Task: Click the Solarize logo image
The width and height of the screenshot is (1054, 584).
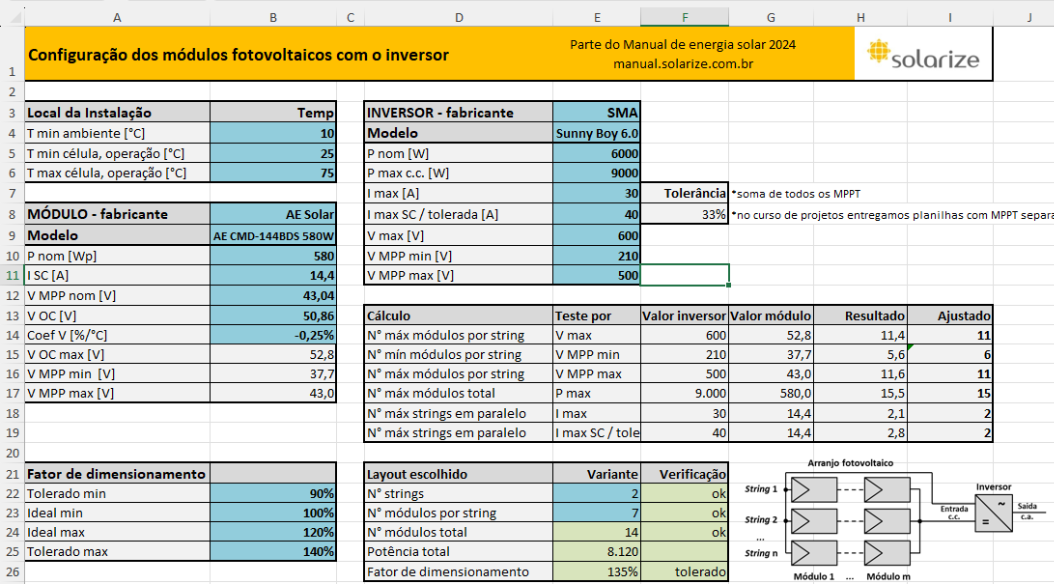Action: (x=923, y=54)
